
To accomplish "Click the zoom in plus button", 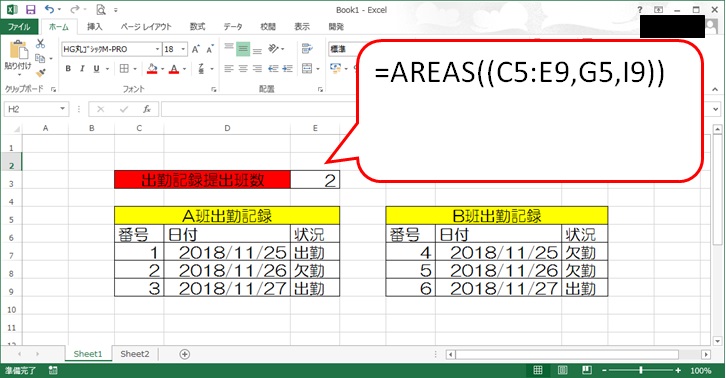I will click(x=678, y=370).
